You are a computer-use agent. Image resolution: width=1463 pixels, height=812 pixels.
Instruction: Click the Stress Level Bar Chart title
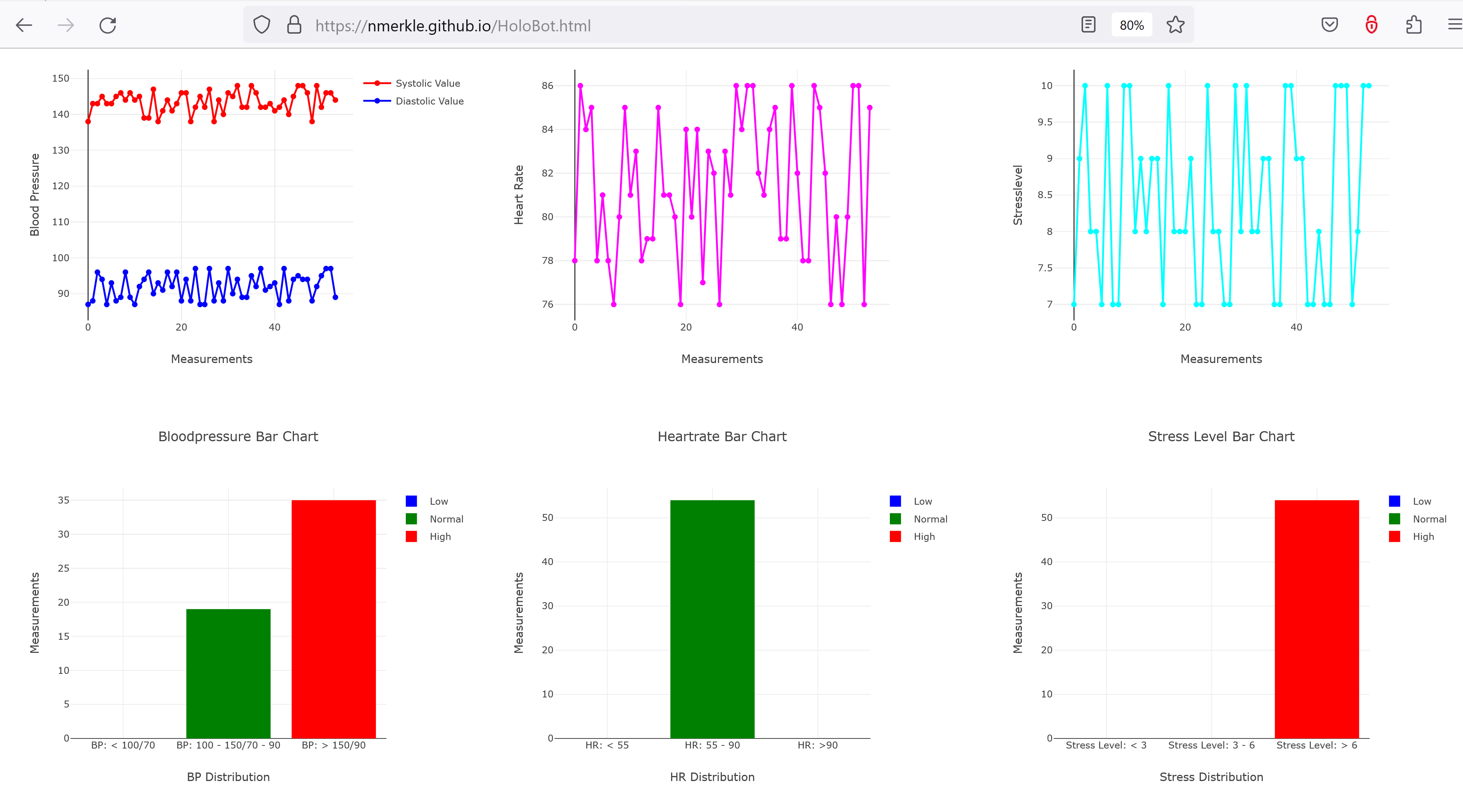point(1221,436)
